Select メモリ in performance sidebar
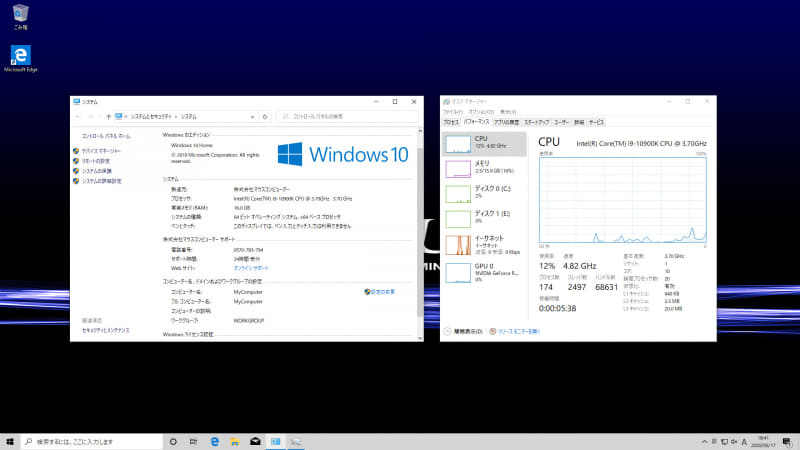Image resolution: width=800 pixels, height=450 pixels. click(x=484, y=168)
